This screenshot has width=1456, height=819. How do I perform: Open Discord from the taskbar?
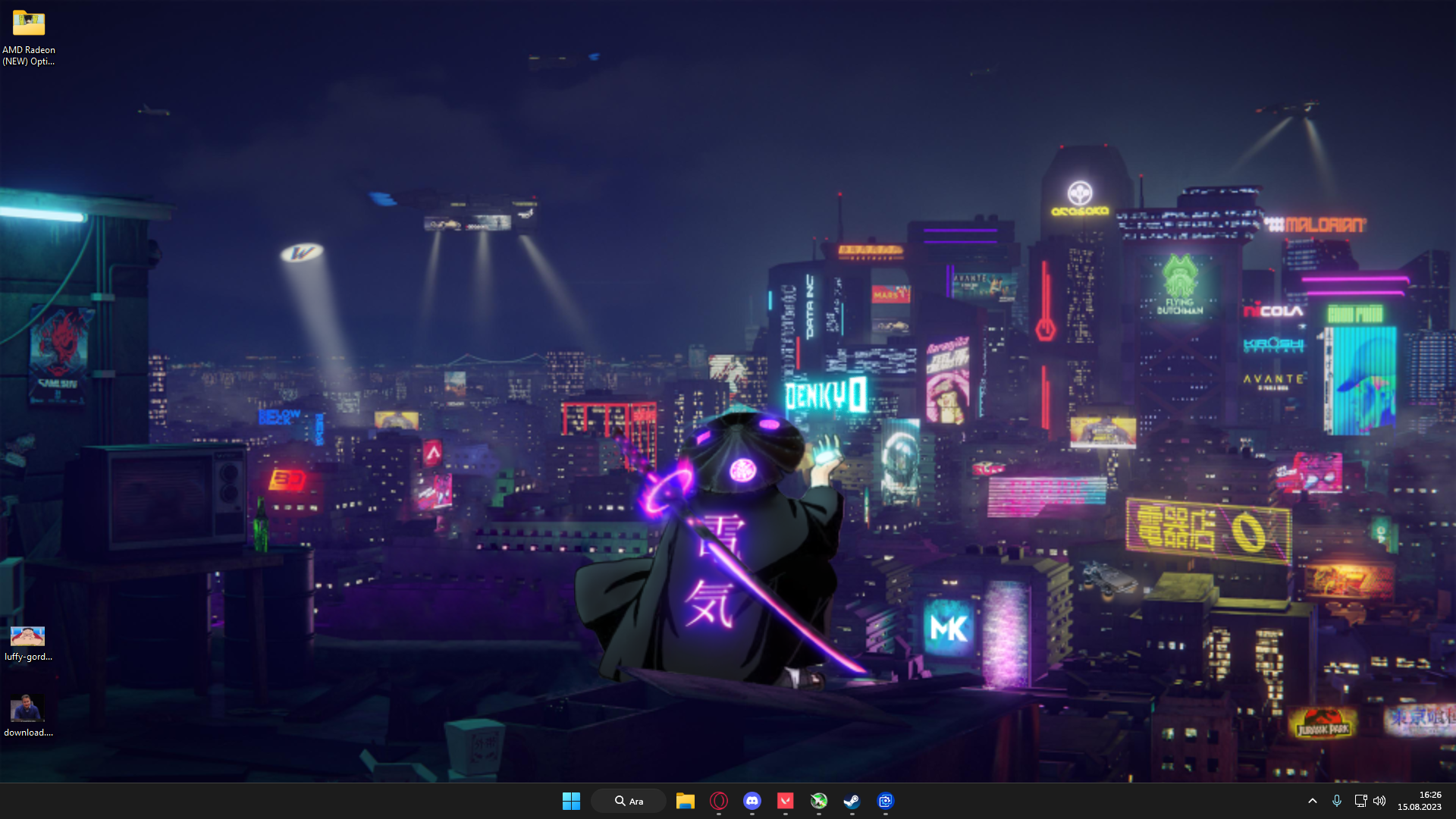752,801
